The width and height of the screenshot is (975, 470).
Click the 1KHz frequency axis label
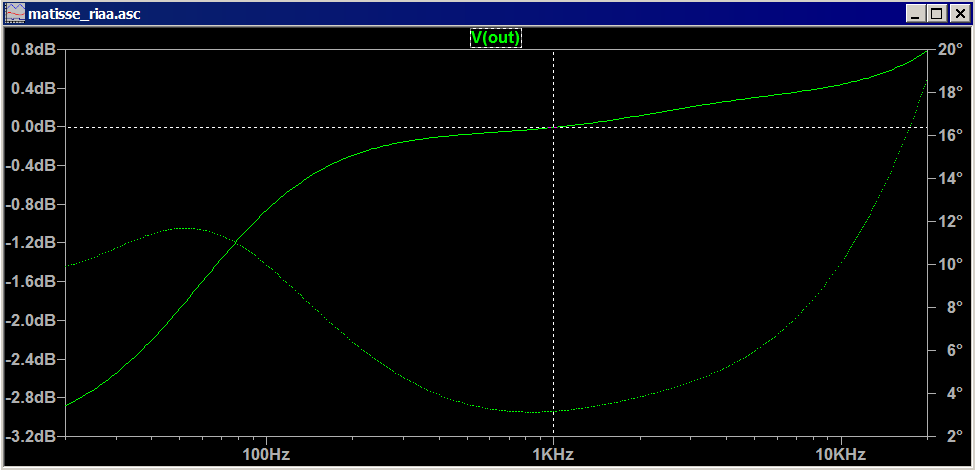[x=553, y=455]
